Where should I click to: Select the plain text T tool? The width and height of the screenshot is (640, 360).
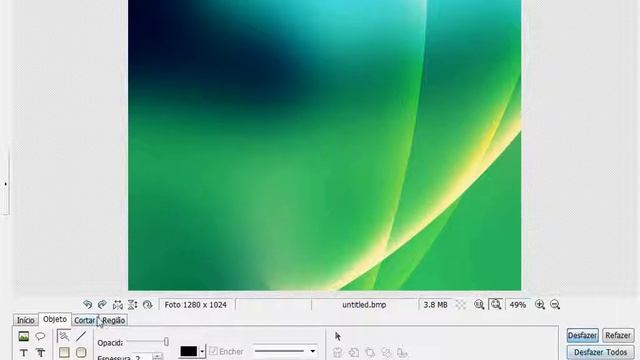click(24, 353)
